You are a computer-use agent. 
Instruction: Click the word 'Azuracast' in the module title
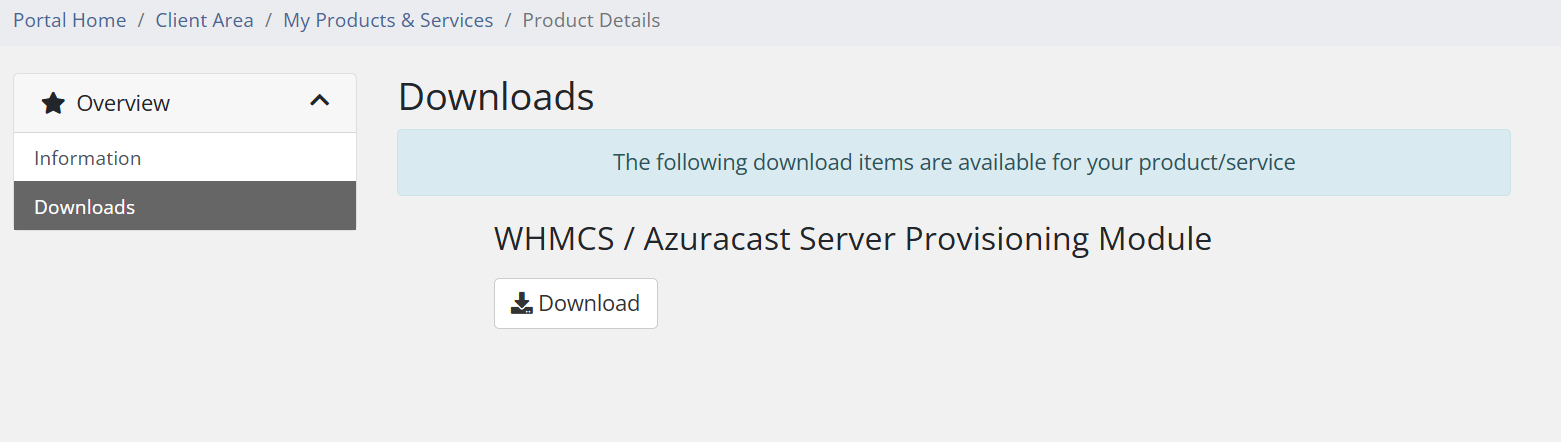(716, 239)
